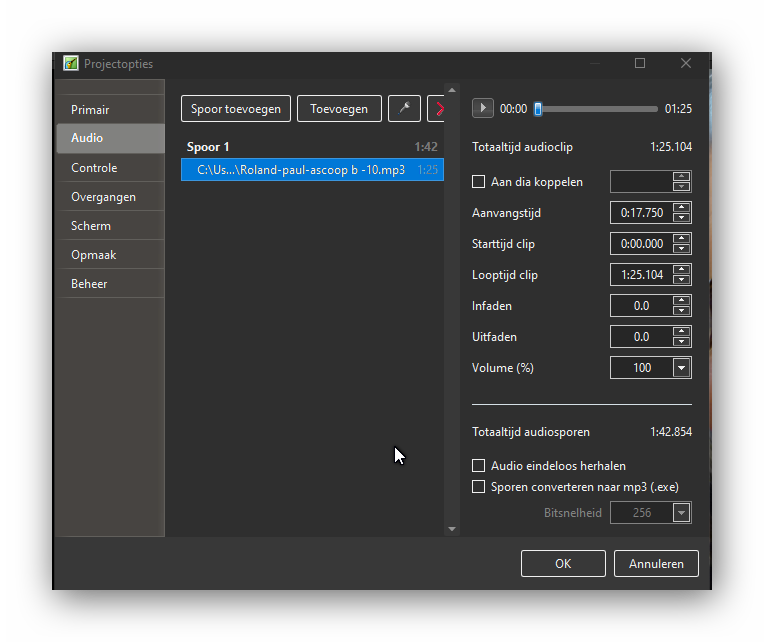Image resolution: width=764 pixels, height=642 pixels.
Task: Open the Volume (%) dropdown
Action: click(x=681, y=368)
